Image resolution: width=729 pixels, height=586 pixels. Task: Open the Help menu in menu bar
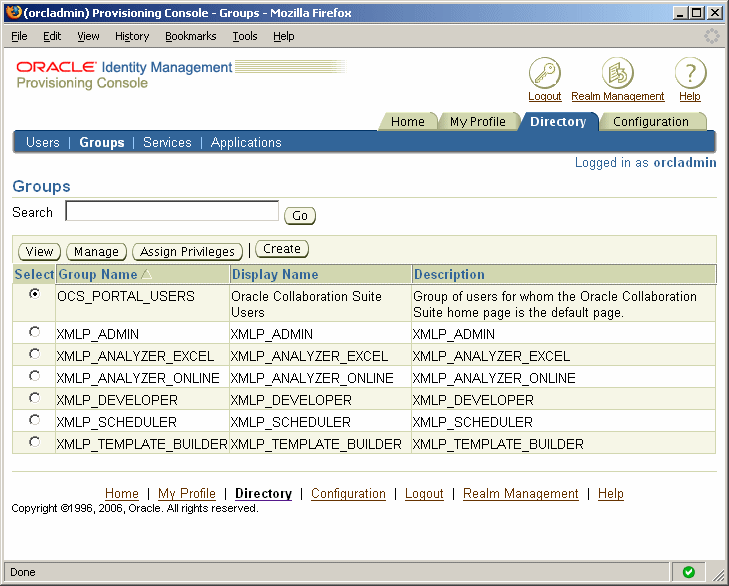pos(284,36)
